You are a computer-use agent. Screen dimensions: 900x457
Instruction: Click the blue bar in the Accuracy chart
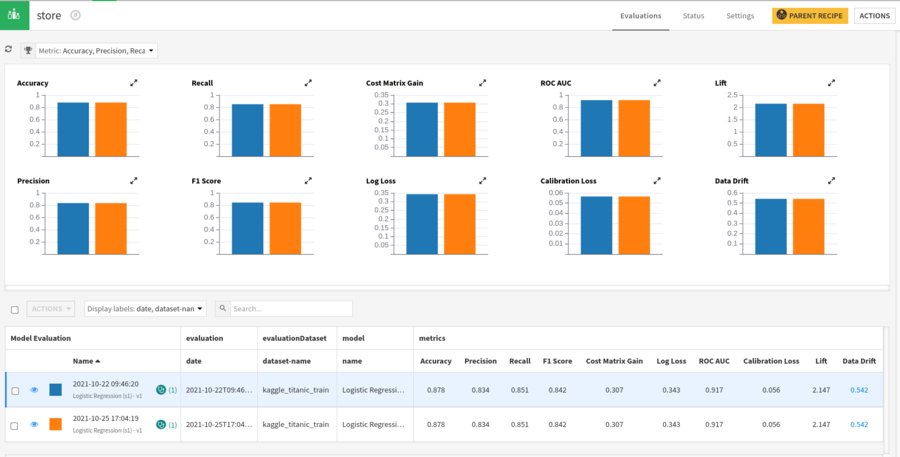tap(73, 129)
